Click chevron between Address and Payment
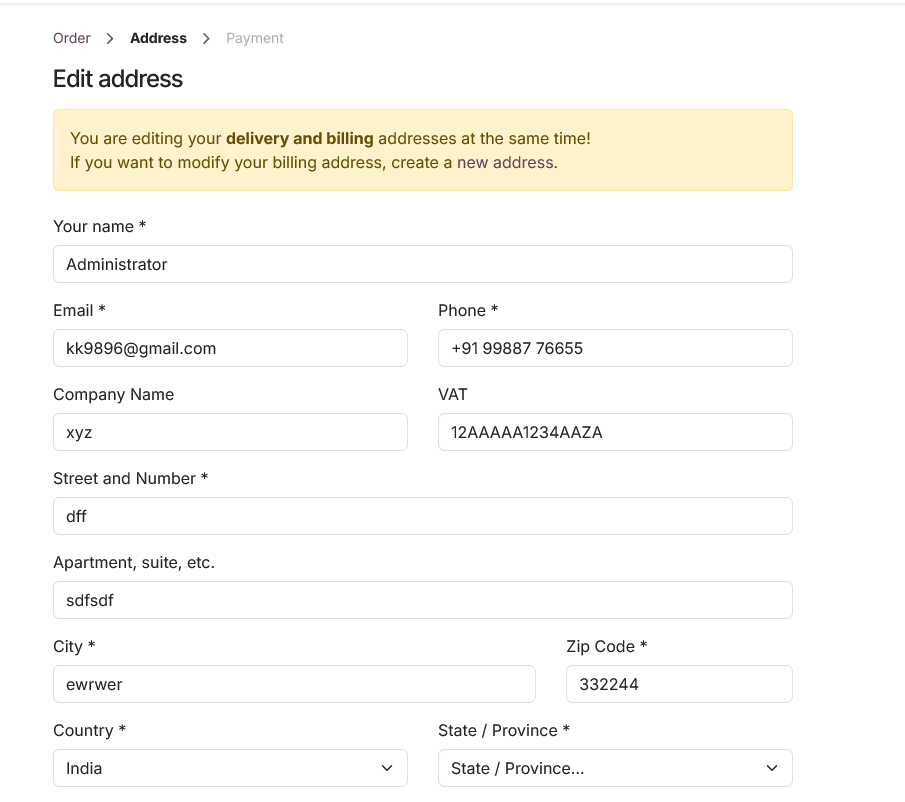Viewport: 905px width, 802px height. pyautogui.click(x=206, y=38)
